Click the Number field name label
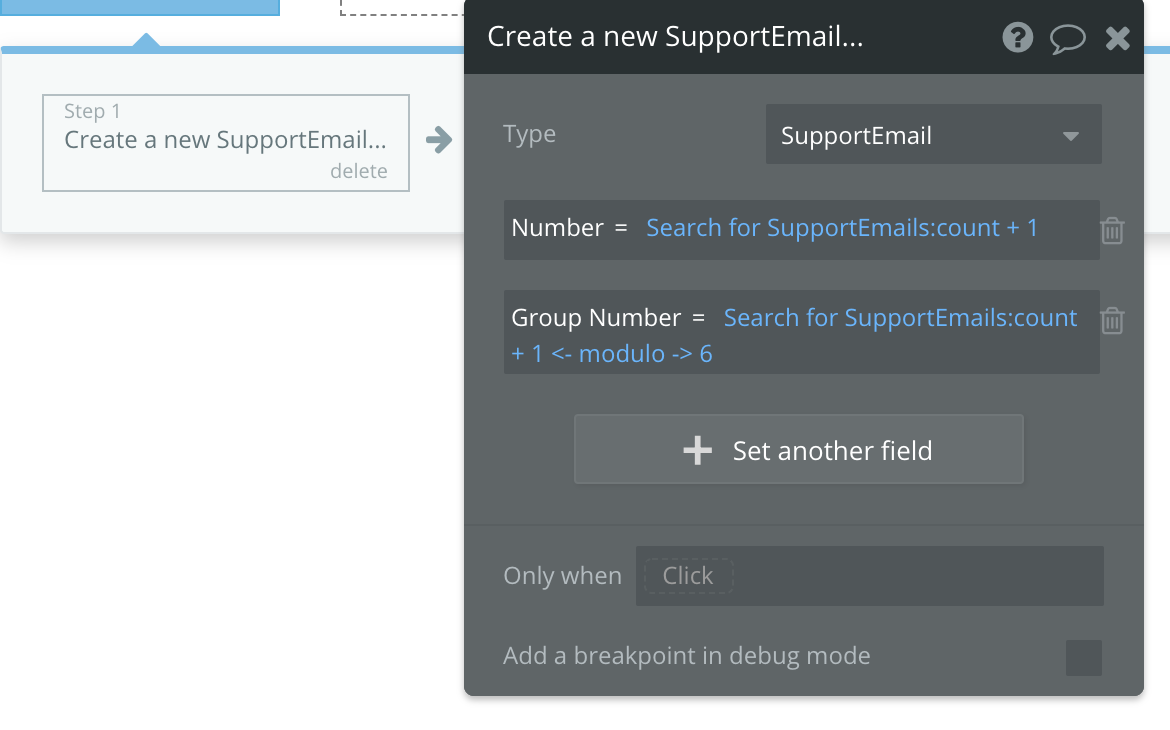The width and height of the screenshot is (1170, 730). click(557, 228)
